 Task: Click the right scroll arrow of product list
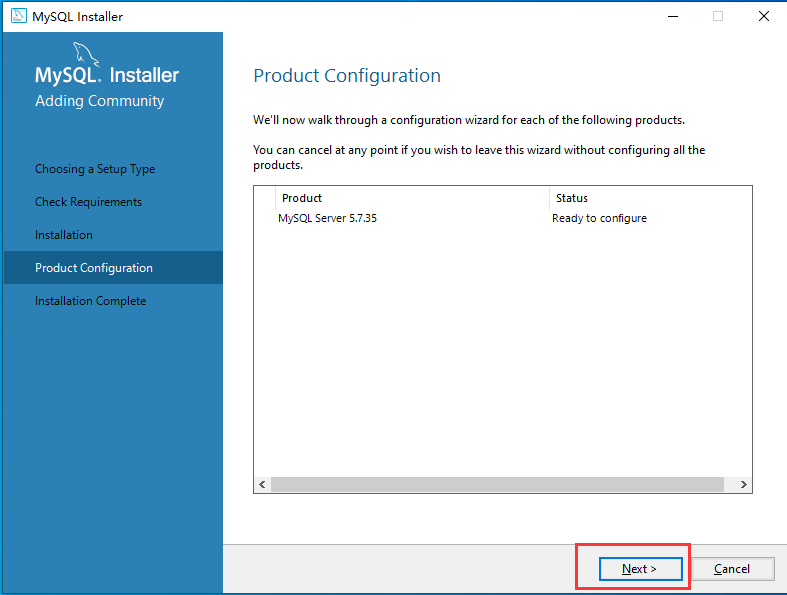point(744,485)
